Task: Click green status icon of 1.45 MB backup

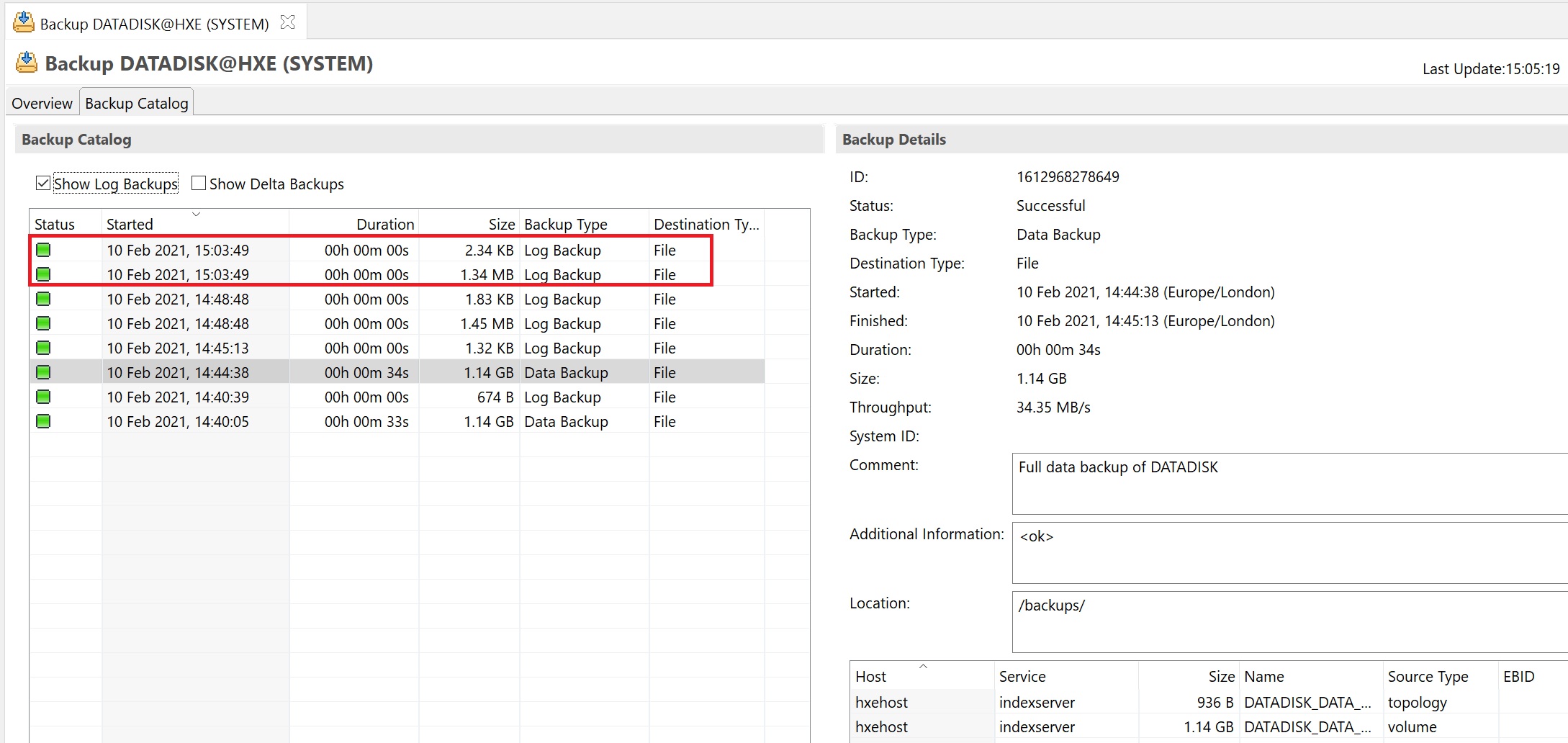Action: pos(43,323)
